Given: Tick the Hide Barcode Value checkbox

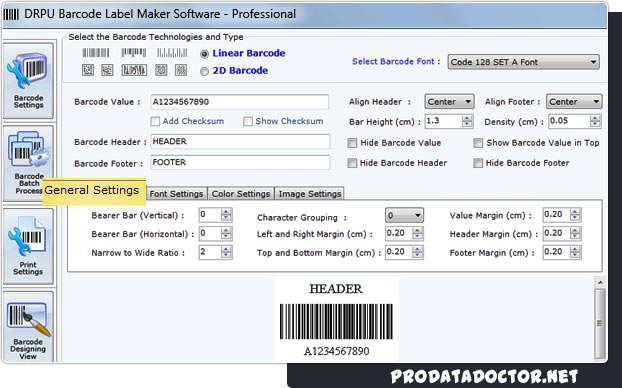Looking at the screenshot, I should coord(352,143).
